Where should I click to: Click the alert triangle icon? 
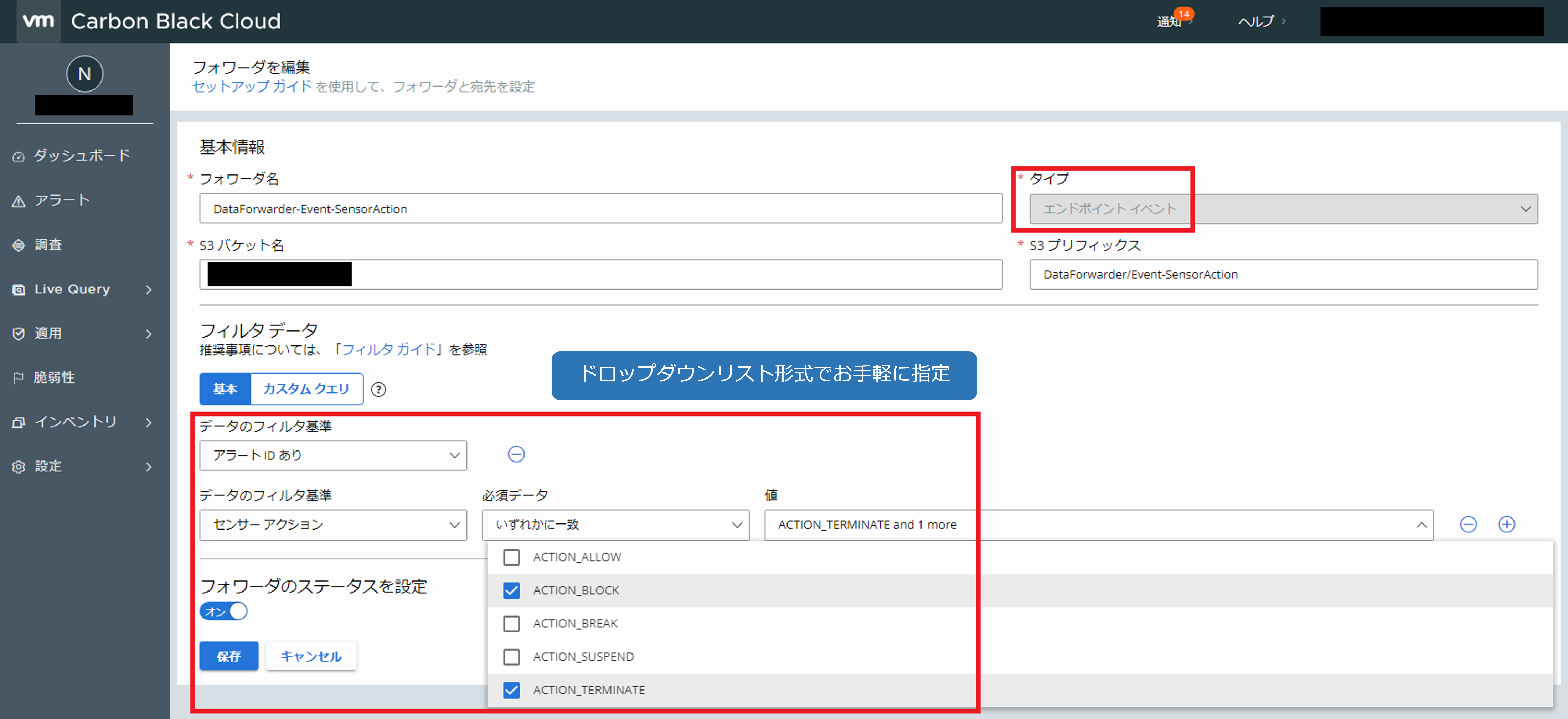pos(19,201)
